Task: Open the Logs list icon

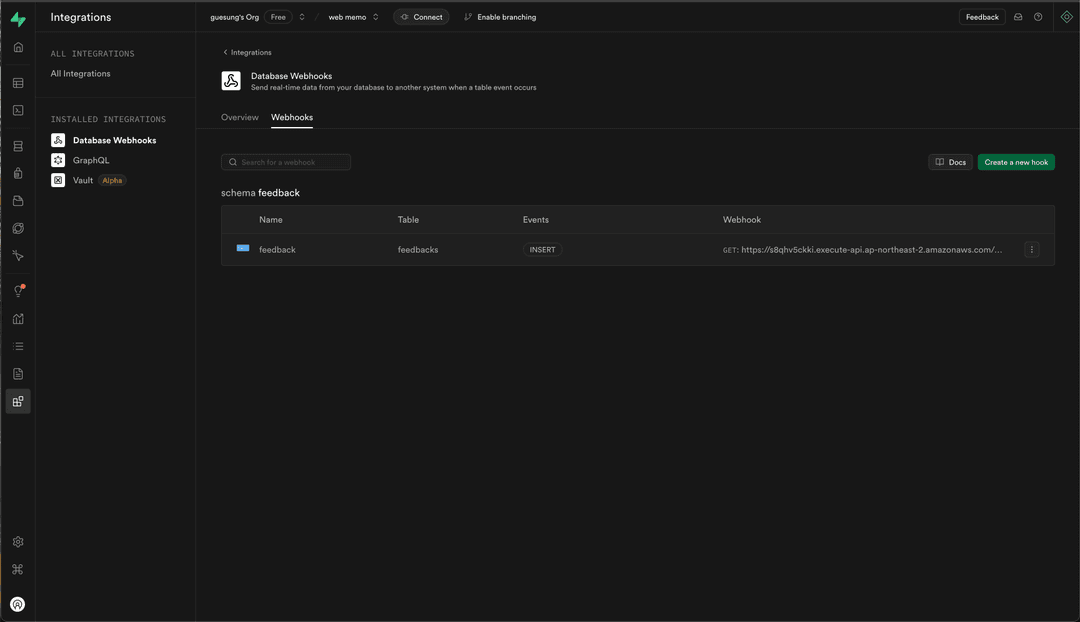Action: point(18,346)
